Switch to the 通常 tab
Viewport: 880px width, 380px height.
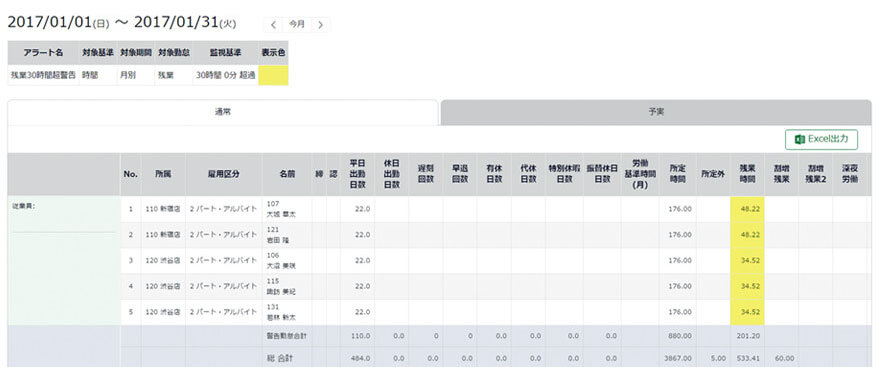223,112
